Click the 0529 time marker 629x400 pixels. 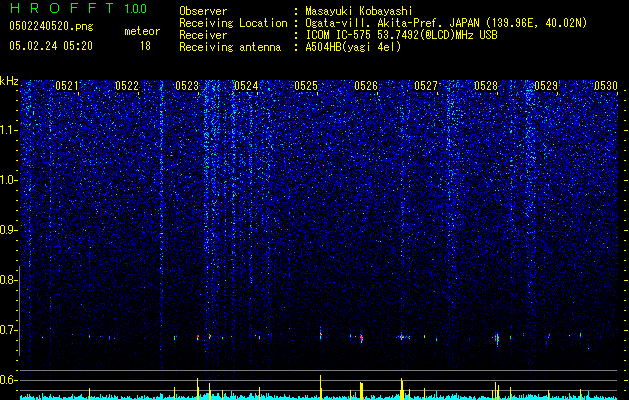tap(546, 85)
